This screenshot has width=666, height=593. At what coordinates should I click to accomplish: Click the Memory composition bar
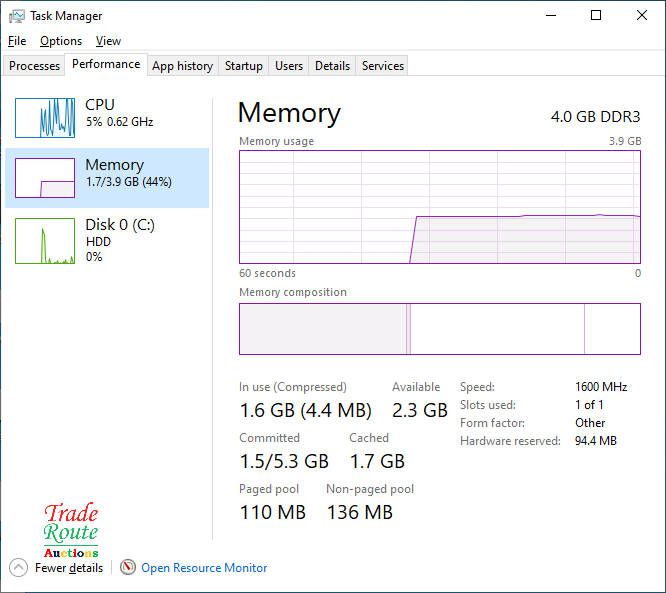click(440, 329)
